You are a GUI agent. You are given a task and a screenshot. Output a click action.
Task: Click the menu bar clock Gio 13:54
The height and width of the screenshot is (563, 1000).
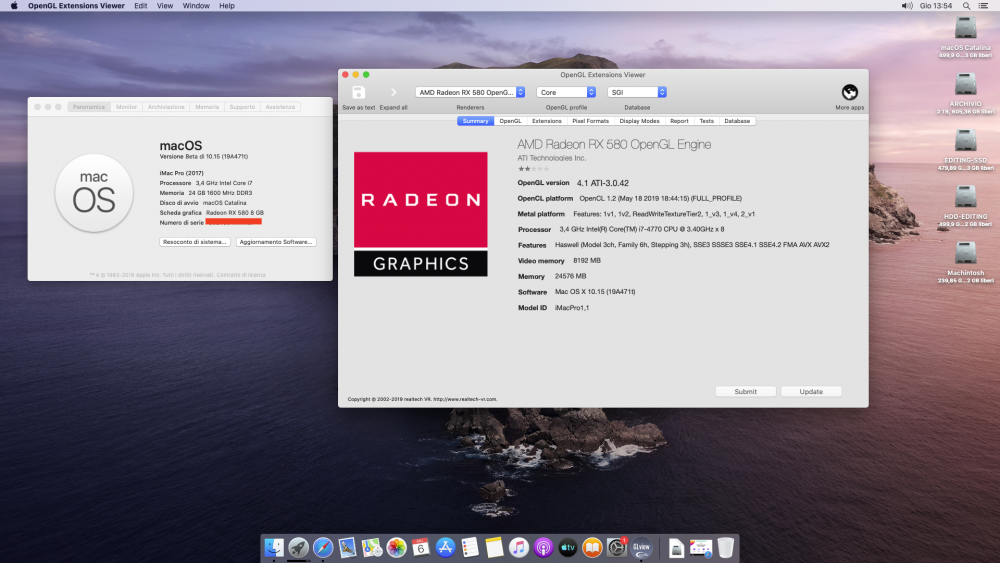click(x=936, y=6)
